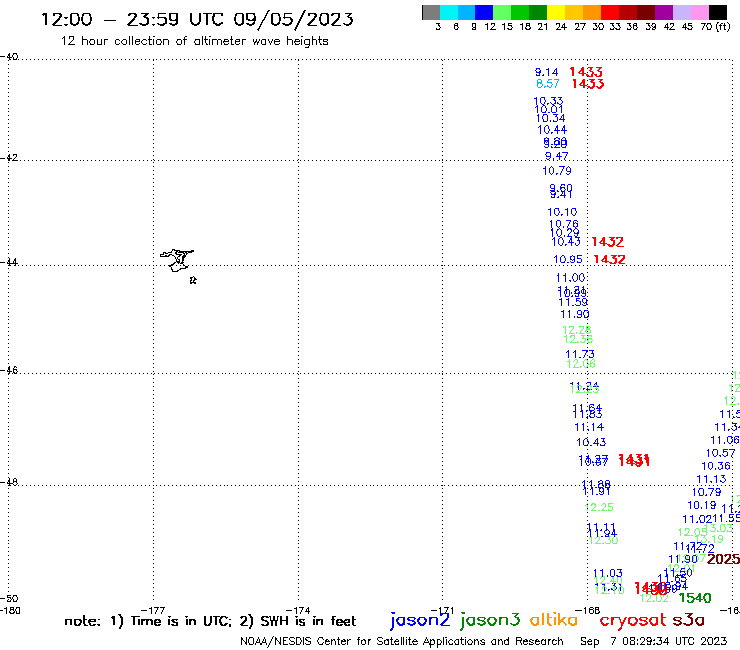Click the latitude axis label '-46'
740x650 pixels.
point(9,370)
